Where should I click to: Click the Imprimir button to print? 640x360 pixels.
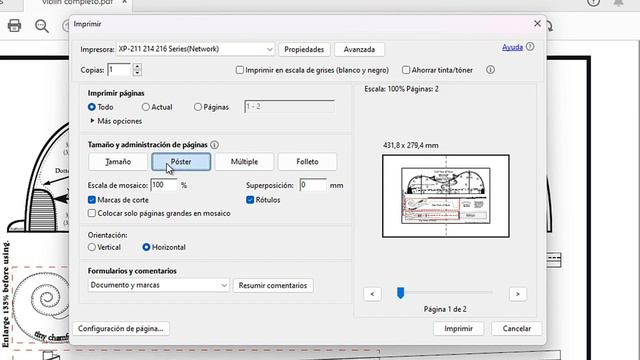tap(458, 329)
